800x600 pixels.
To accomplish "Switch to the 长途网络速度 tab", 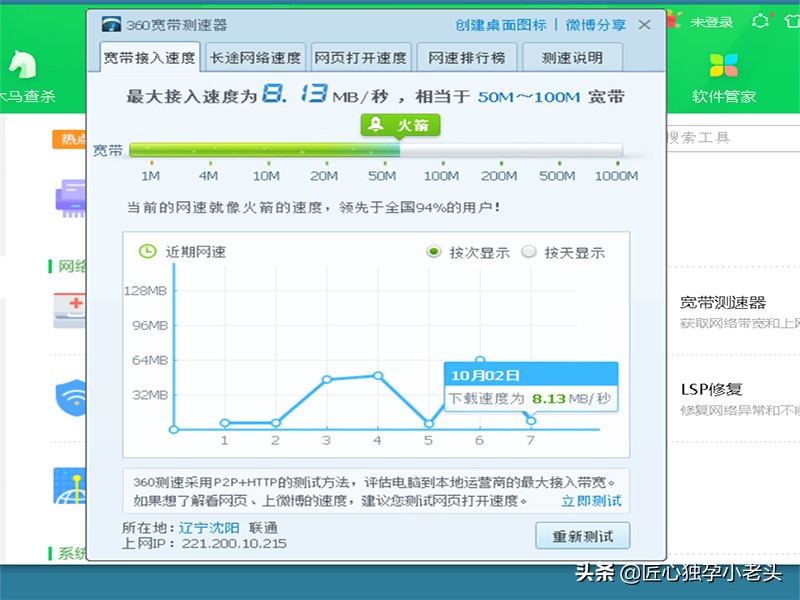I will (252, 56).
